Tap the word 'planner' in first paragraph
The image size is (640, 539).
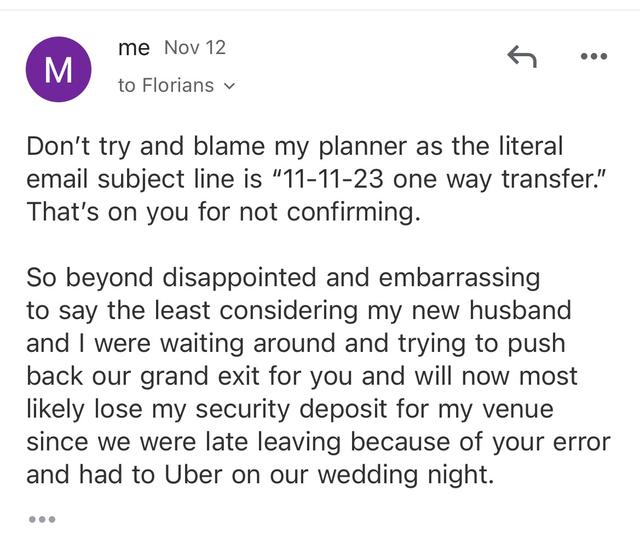point(362,146)
